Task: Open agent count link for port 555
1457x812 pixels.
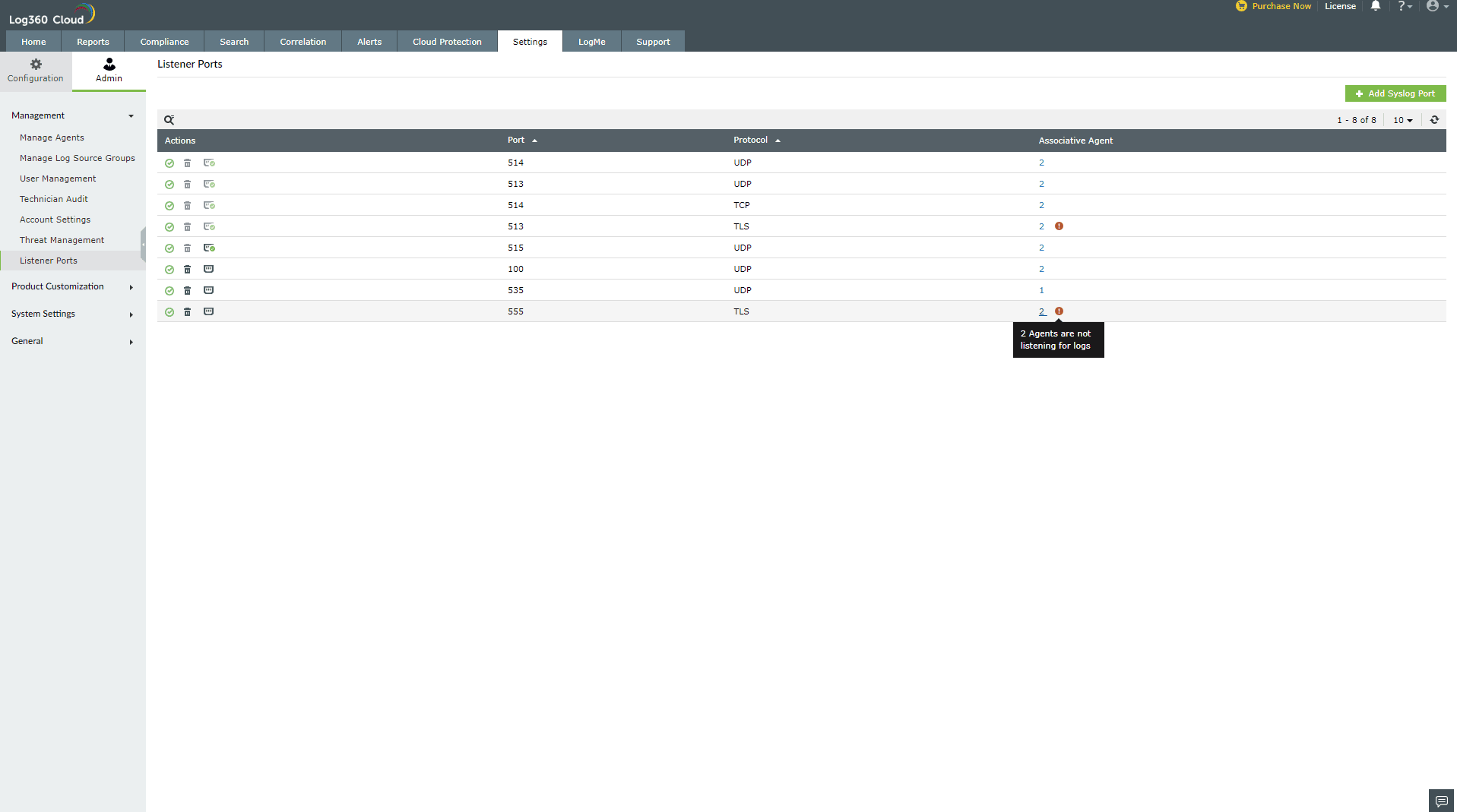Action: coord(1042,311)
